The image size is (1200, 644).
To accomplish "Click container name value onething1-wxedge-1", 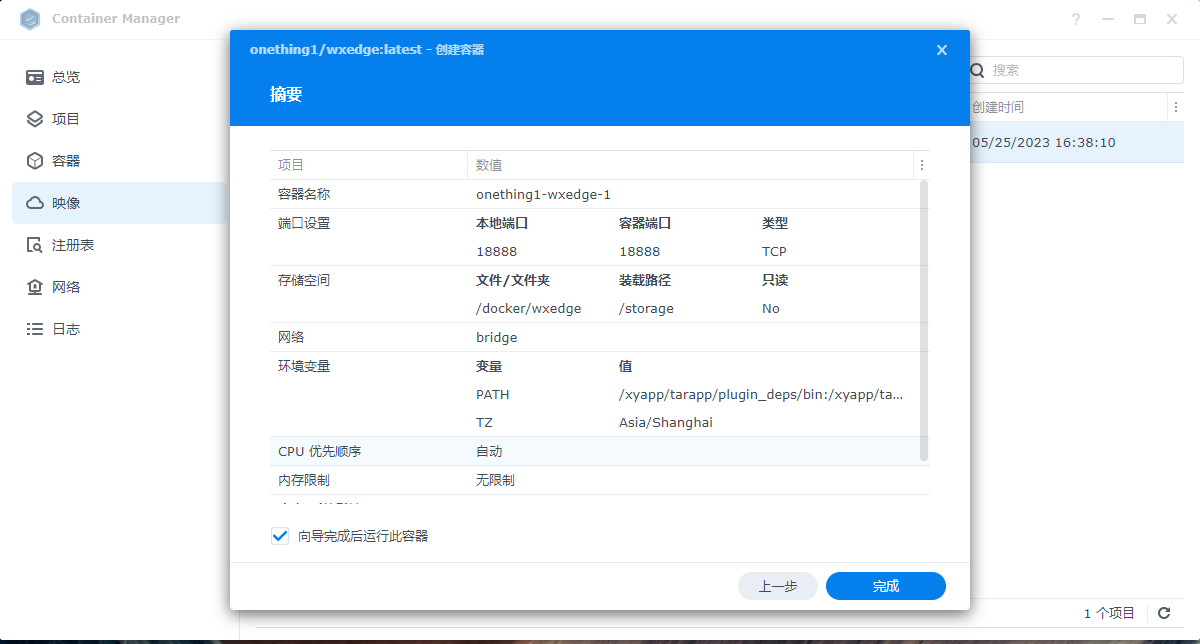I will (543, 195).
